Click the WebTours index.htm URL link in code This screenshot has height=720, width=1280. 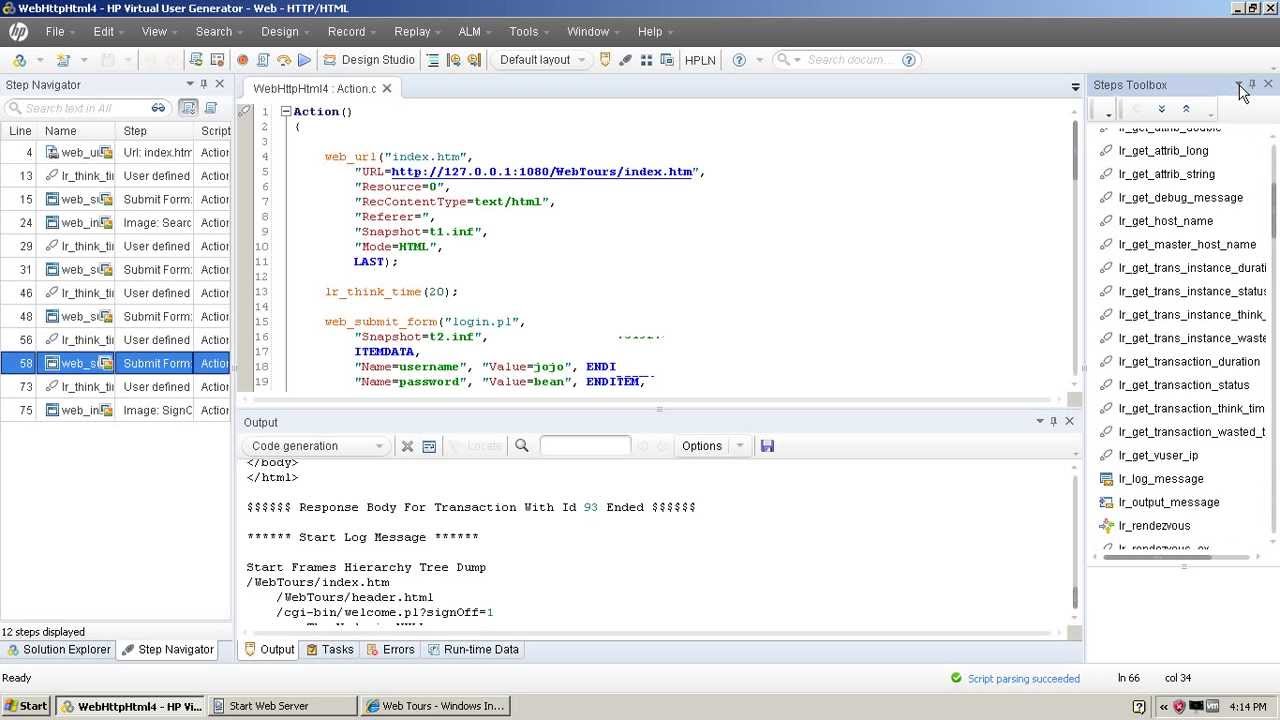[x=542, y=172]
